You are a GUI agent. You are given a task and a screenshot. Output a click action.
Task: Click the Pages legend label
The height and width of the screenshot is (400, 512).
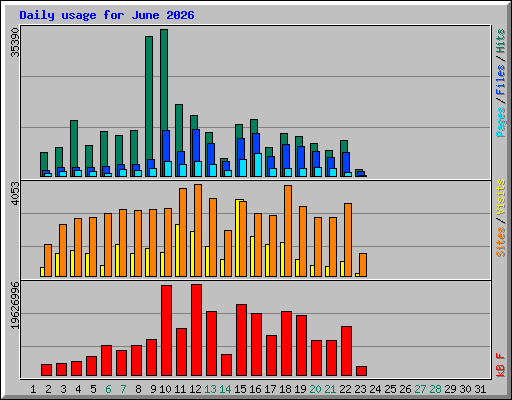coord(501,122)
